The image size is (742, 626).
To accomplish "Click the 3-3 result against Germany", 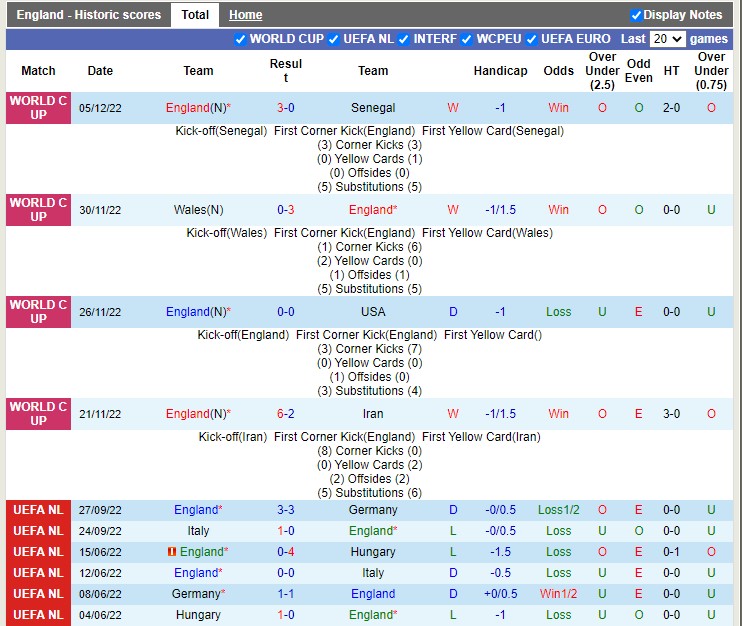I will [286, 510].
